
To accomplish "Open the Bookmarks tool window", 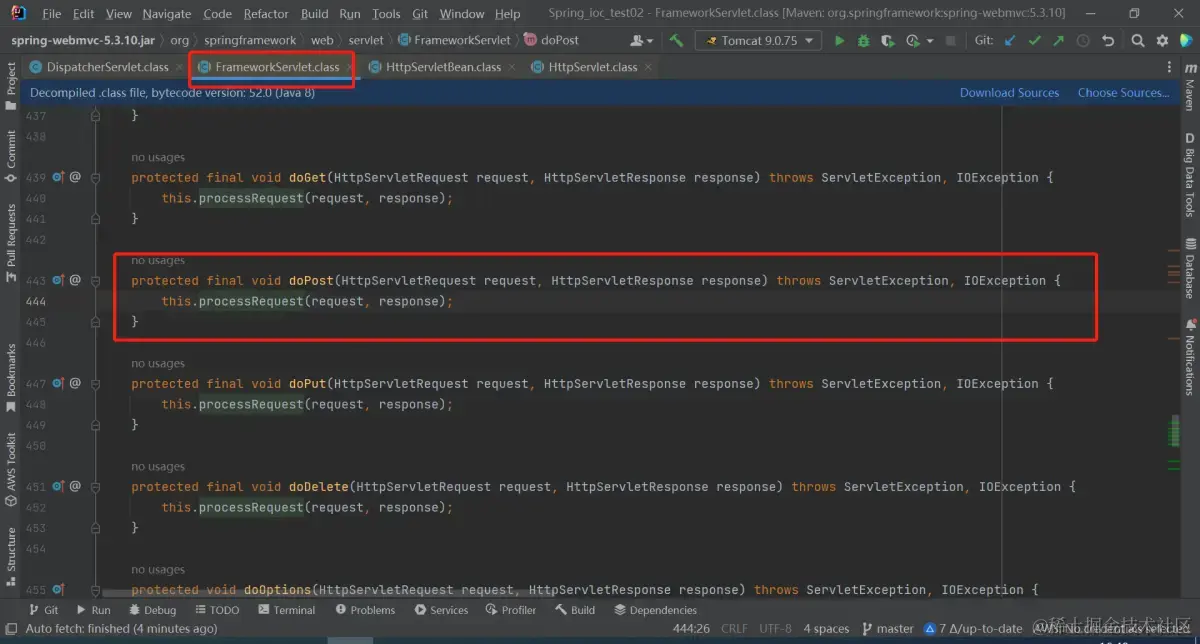I will click(x=11, y=376).
